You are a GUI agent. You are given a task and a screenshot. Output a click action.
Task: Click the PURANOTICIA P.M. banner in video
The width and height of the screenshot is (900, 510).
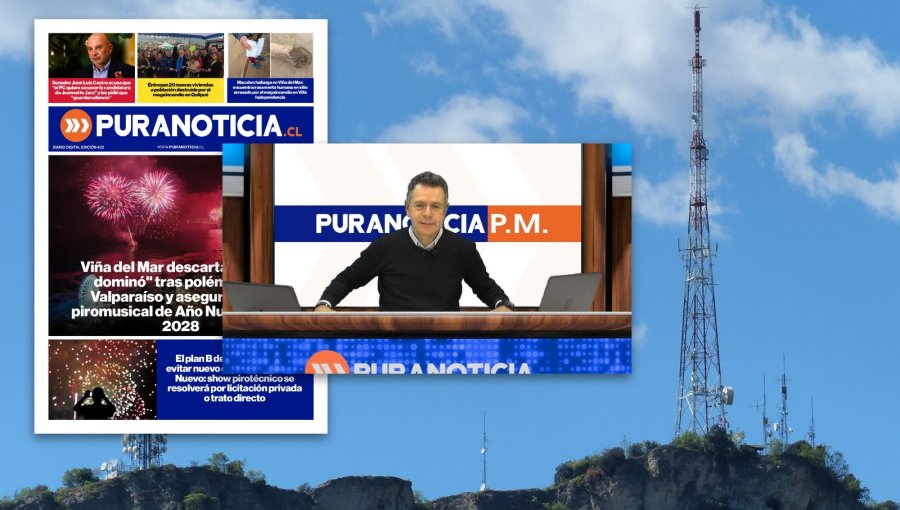[x=428, y=224]
